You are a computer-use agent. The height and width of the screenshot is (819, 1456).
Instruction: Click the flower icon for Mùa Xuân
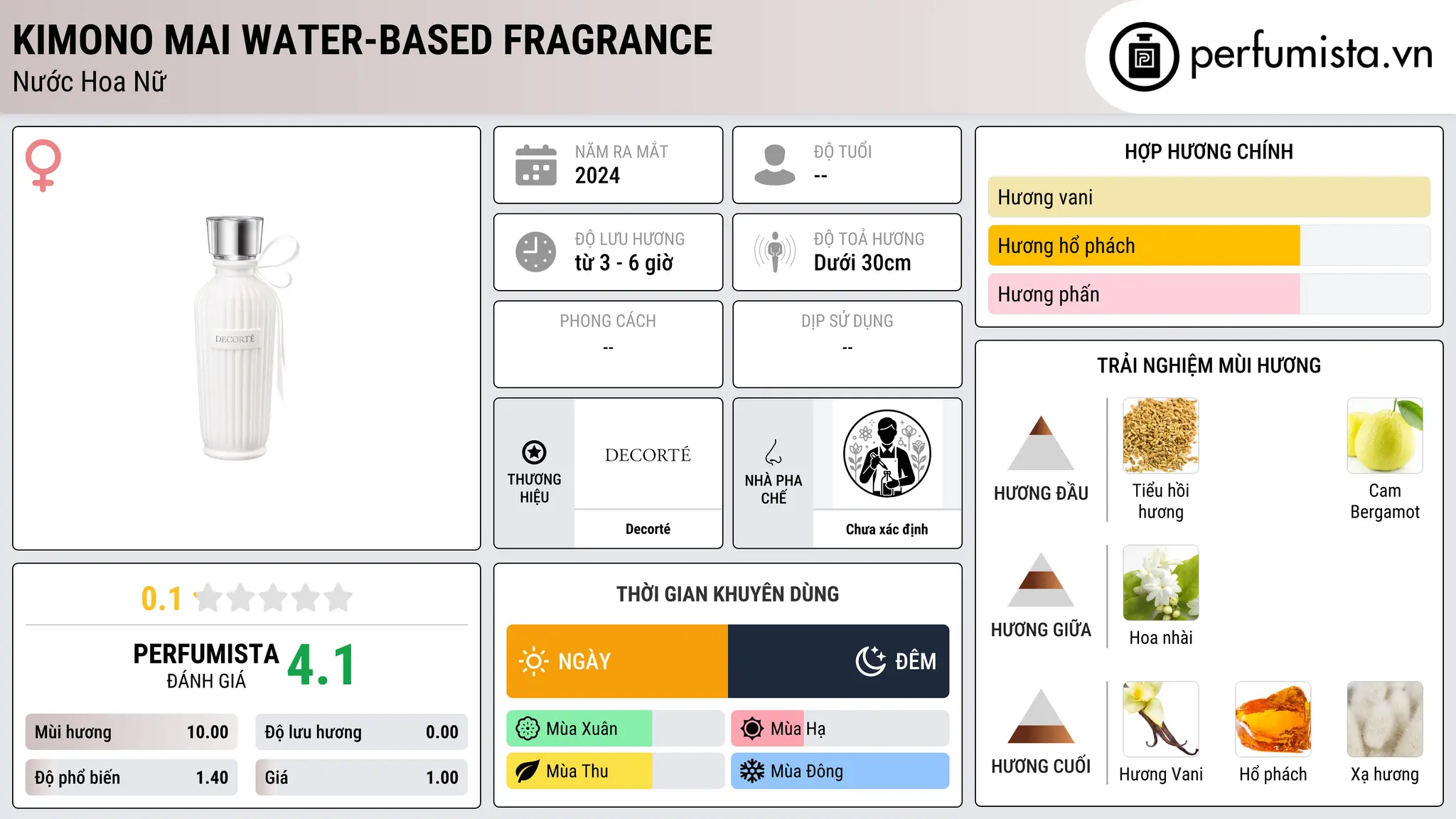(x=528, y=729)
